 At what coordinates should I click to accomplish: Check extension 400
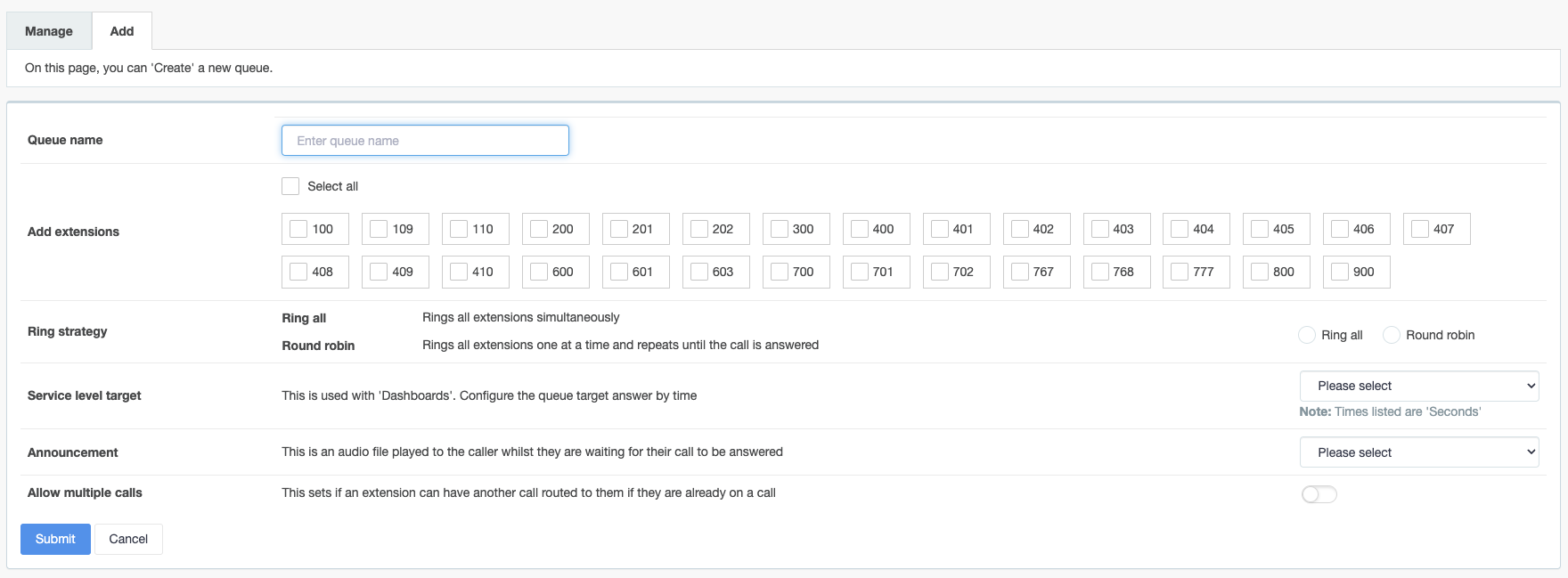(x=860, y=229)
